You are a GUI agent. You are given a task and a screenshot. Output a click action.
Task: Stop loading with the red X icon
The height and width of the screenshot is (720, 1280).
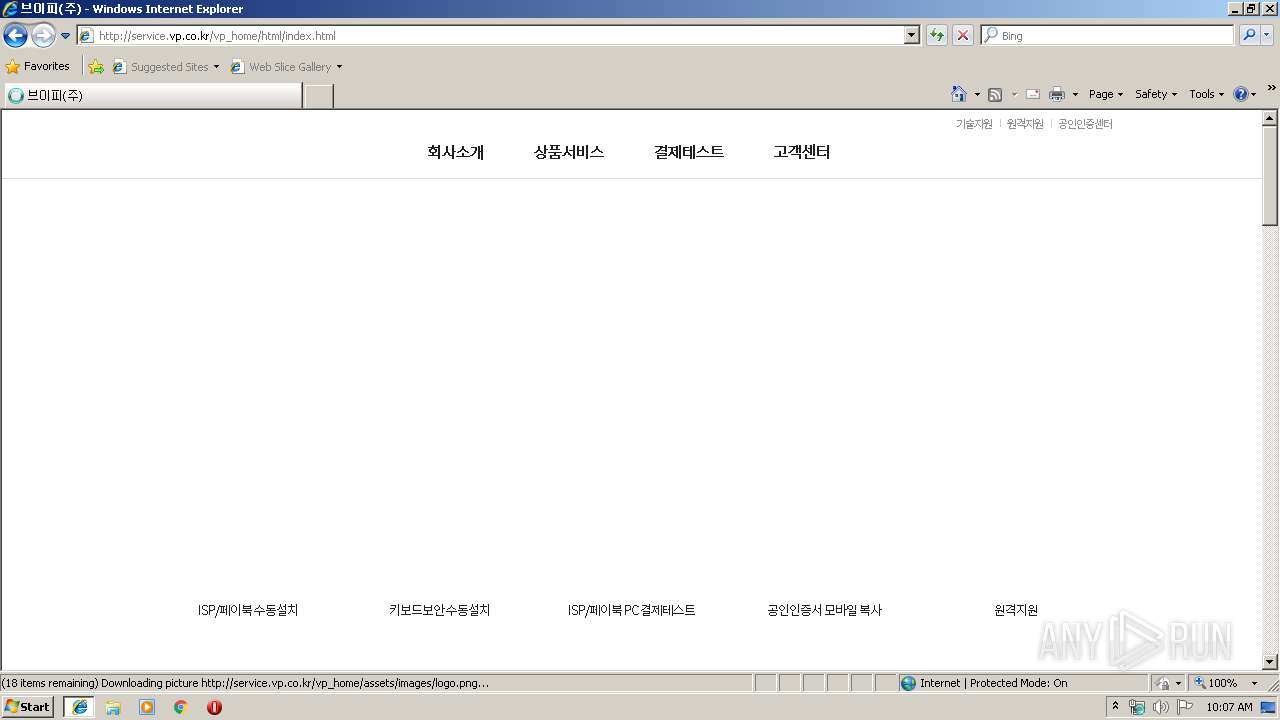pos(963,36)
